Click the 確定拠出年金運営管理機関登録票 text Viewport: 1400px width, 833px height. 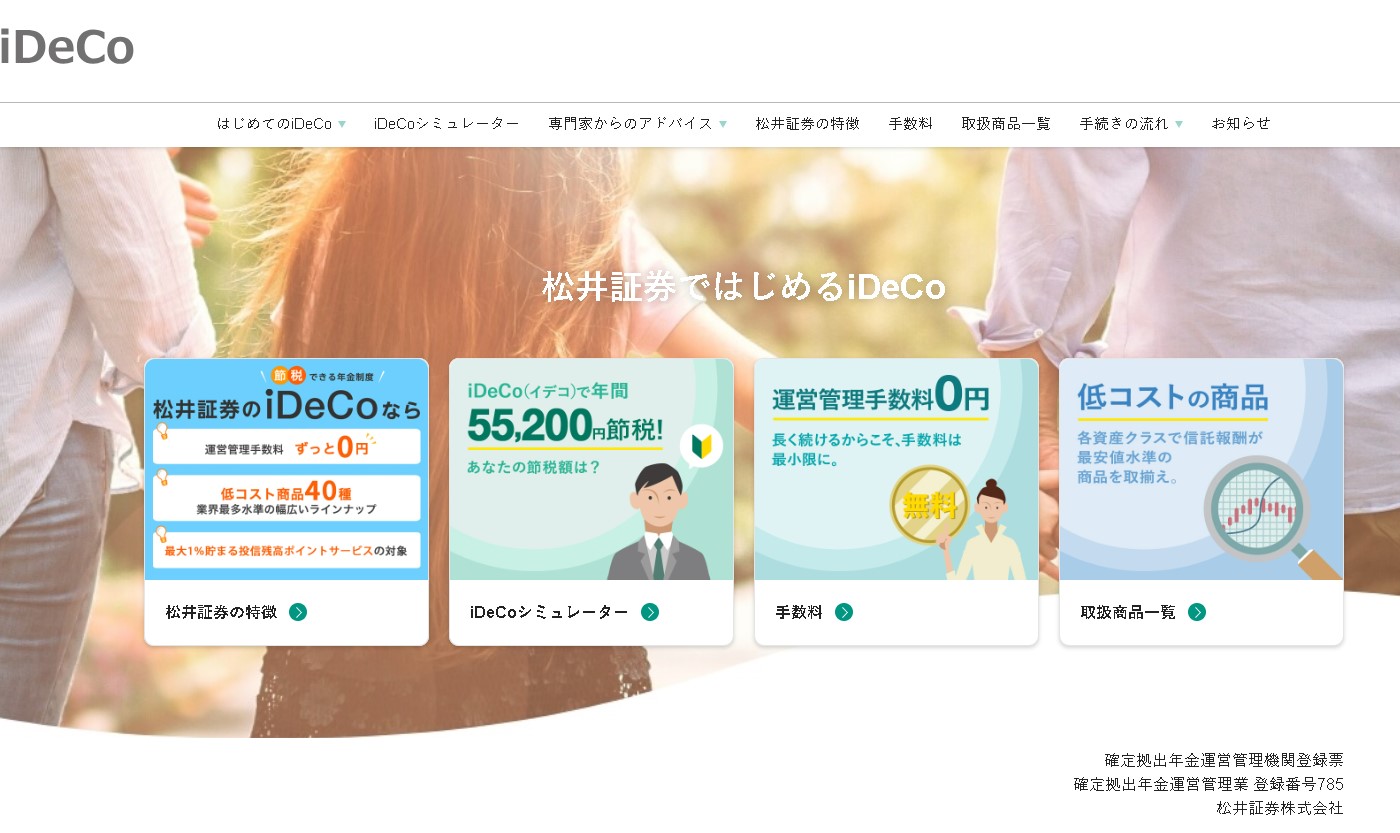pyautogui.click(x=1224, y=760)
